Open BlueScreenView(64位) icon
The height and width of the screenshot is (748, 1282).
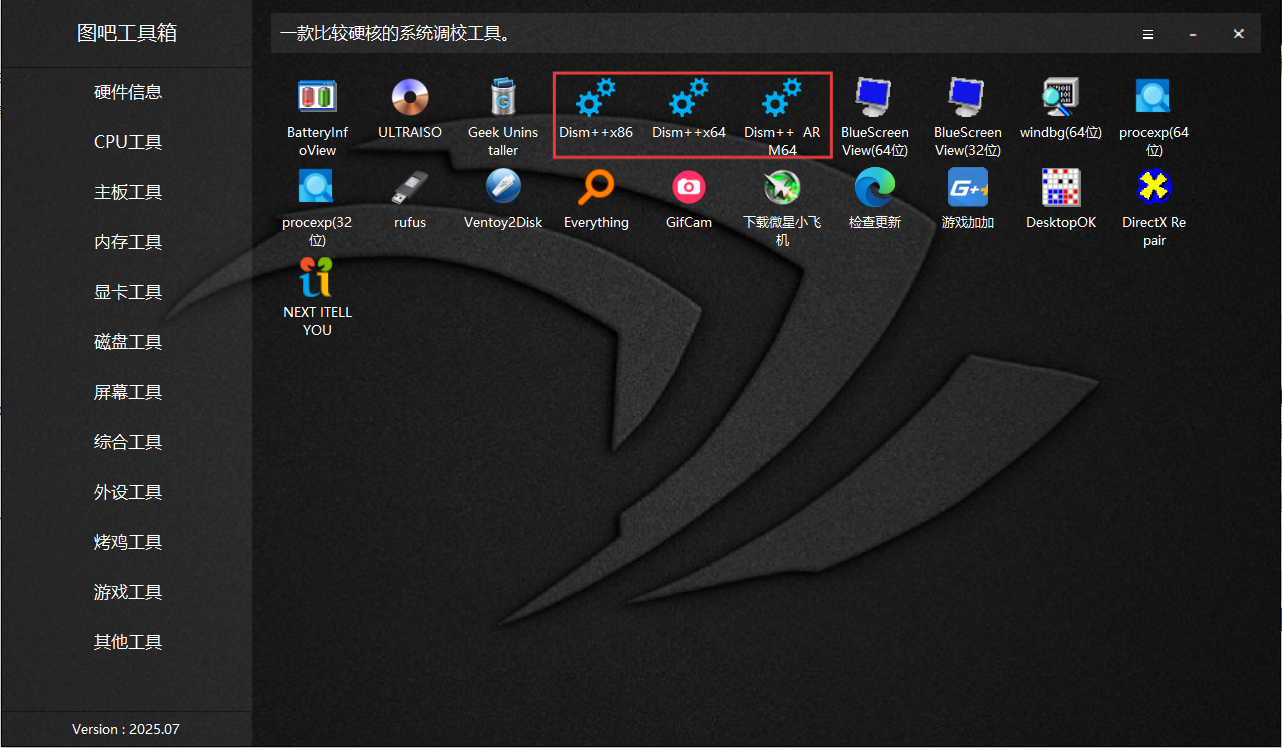point(875,97)
